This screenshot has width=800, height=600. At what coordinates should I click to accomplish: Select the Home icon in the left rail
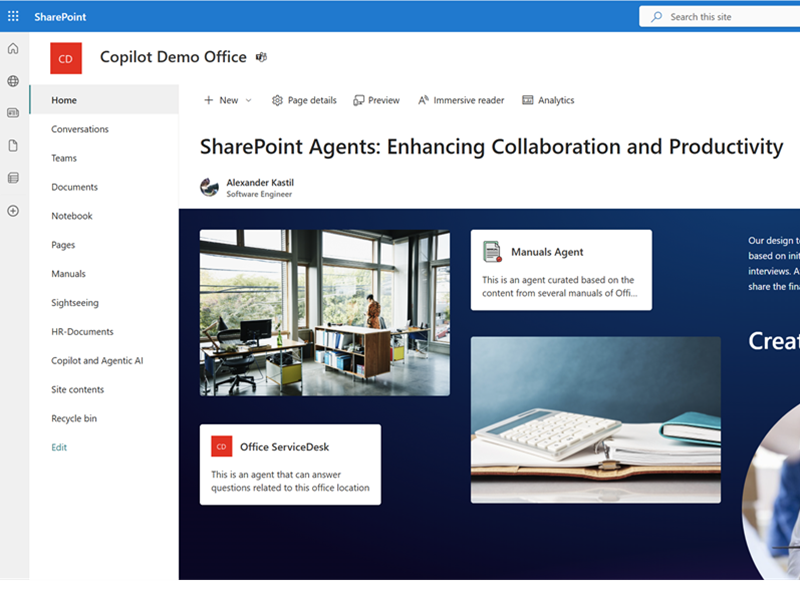point(12,48)
